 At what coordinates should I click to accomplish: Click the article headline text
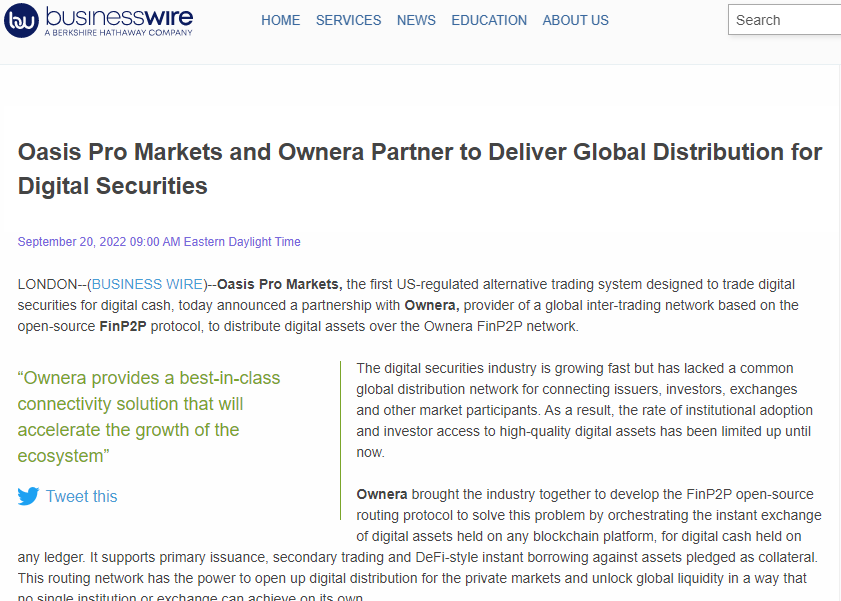[419, 169]
